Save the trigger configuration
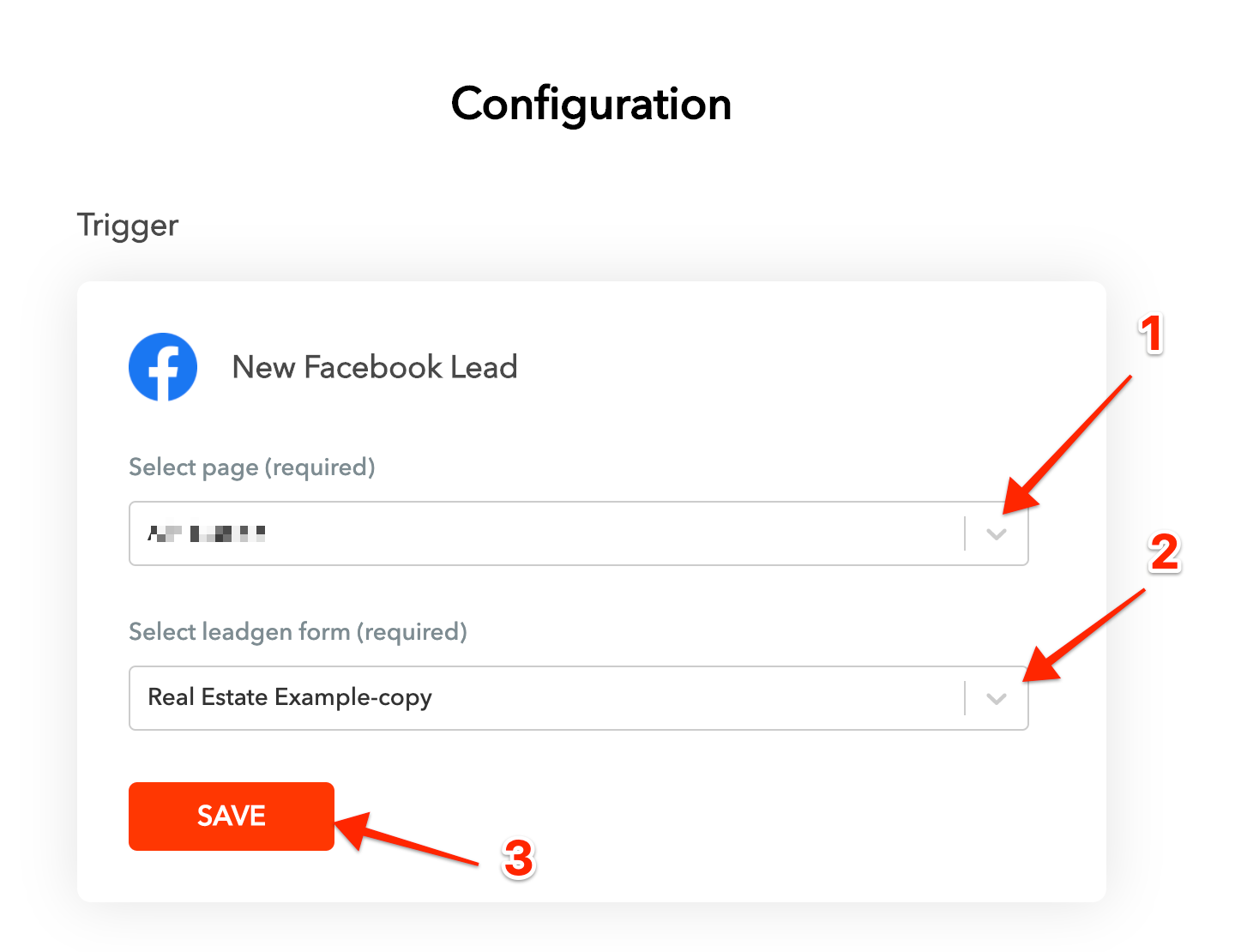Image resolution: width=1241 pixels, height=952 pixels. [x=232, y=816]
